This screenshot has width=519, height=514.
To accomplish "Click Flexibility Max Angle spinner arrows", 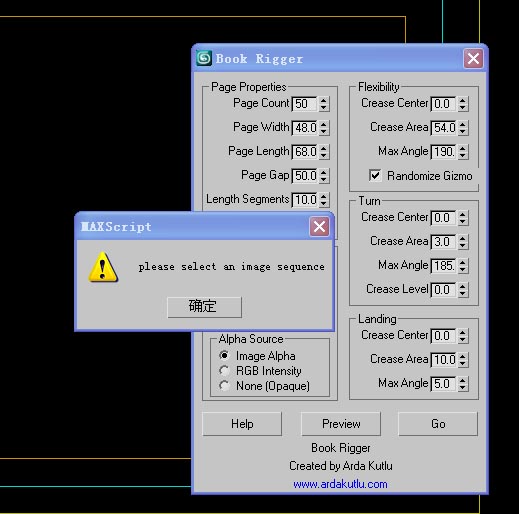I will point(463,152).
